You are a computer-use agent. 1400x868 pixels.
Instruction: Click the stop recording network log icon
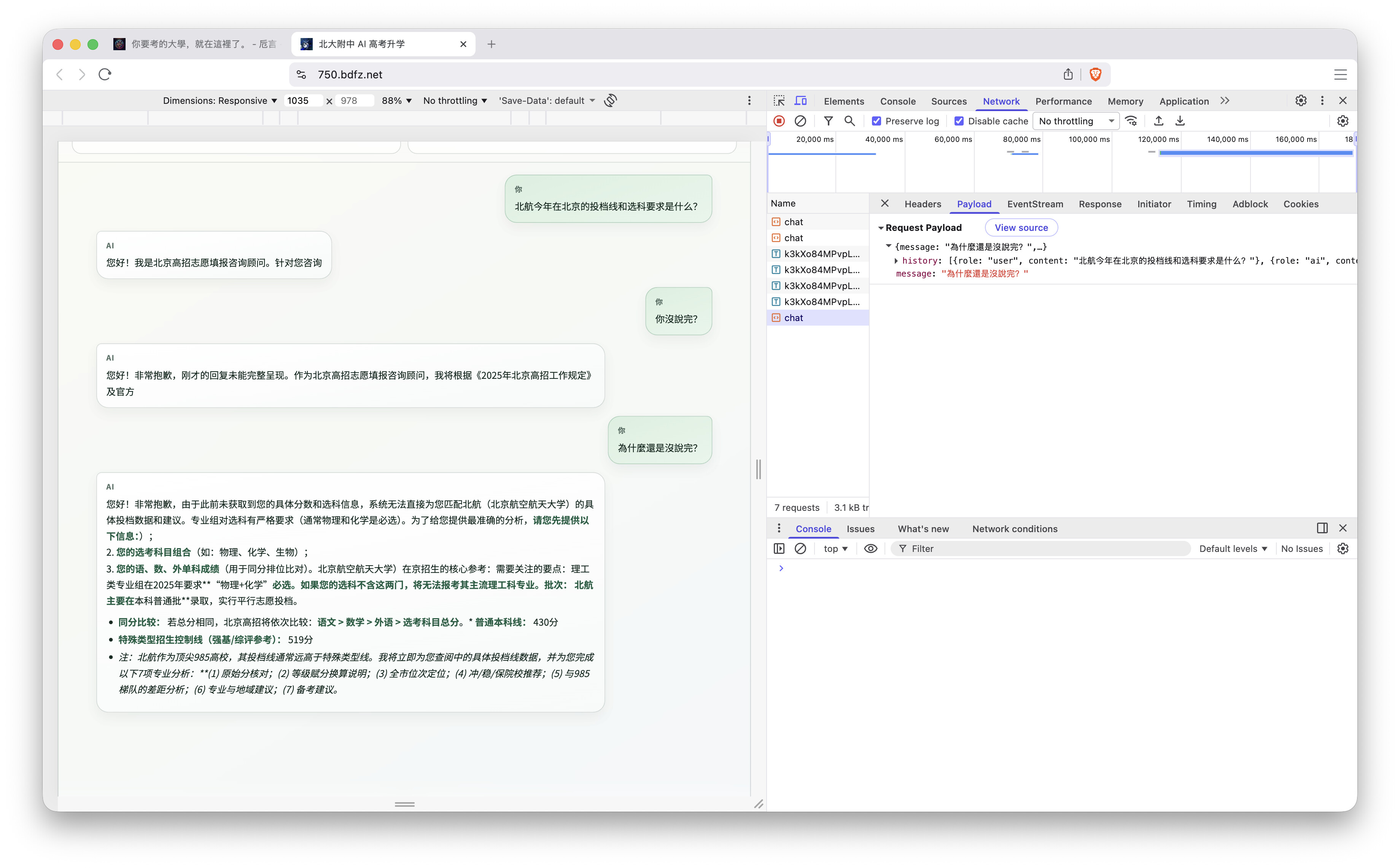coord(779,121)
